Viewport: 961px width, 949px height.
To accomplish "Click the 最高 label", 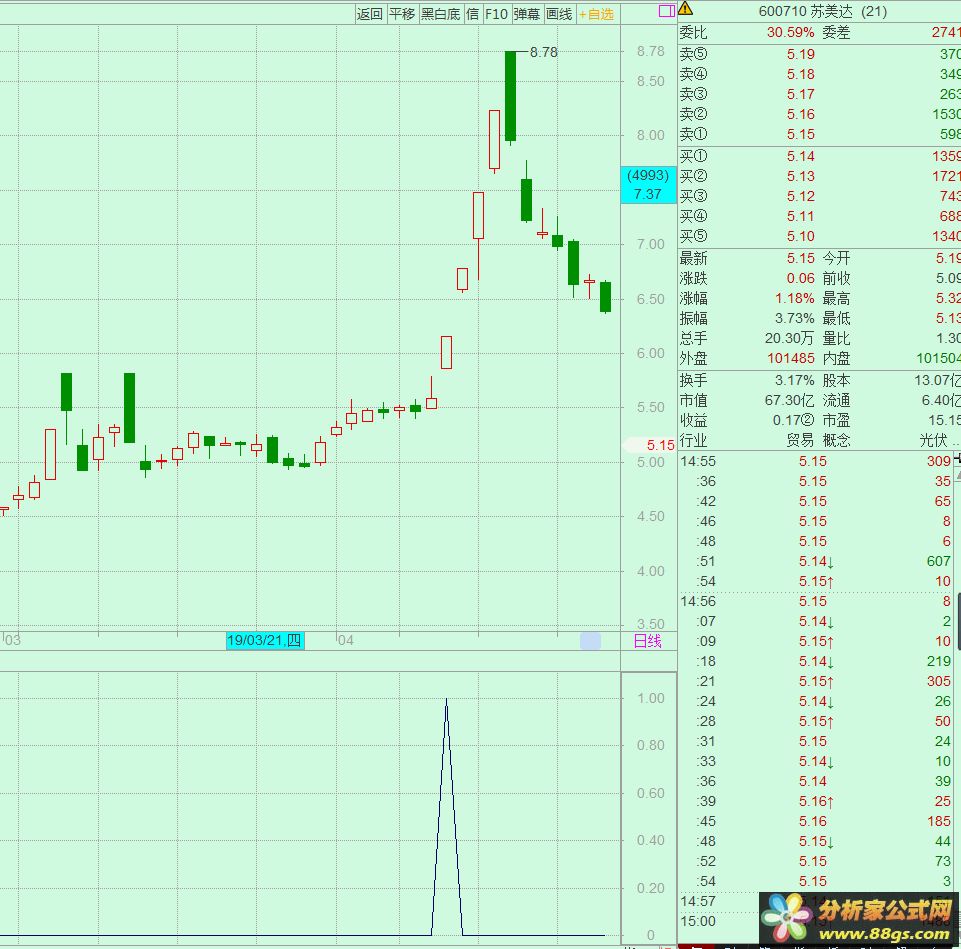I will tap(837, 299).
